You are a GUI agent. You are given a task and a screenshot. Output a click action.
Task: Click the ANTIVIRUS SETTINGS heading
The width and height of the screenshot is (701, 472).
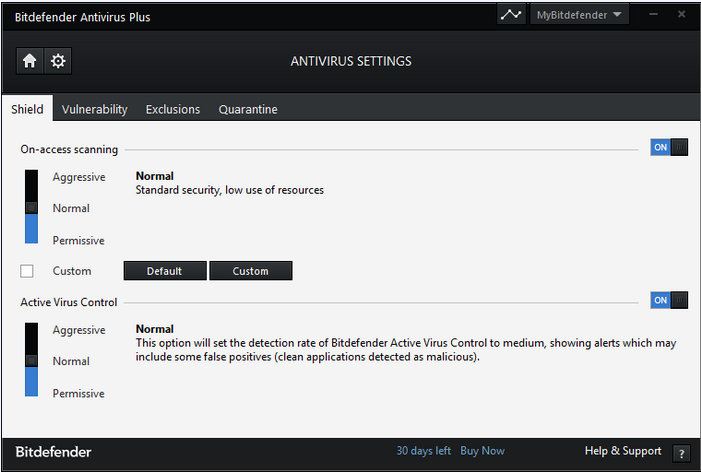point(351,61)
